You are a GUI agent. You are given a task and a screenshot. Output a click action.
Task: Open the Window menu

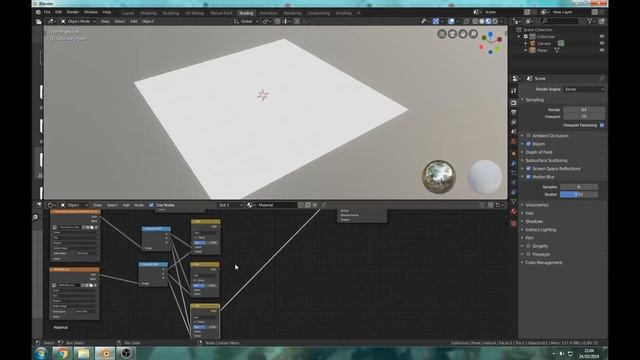pos(91,12)
